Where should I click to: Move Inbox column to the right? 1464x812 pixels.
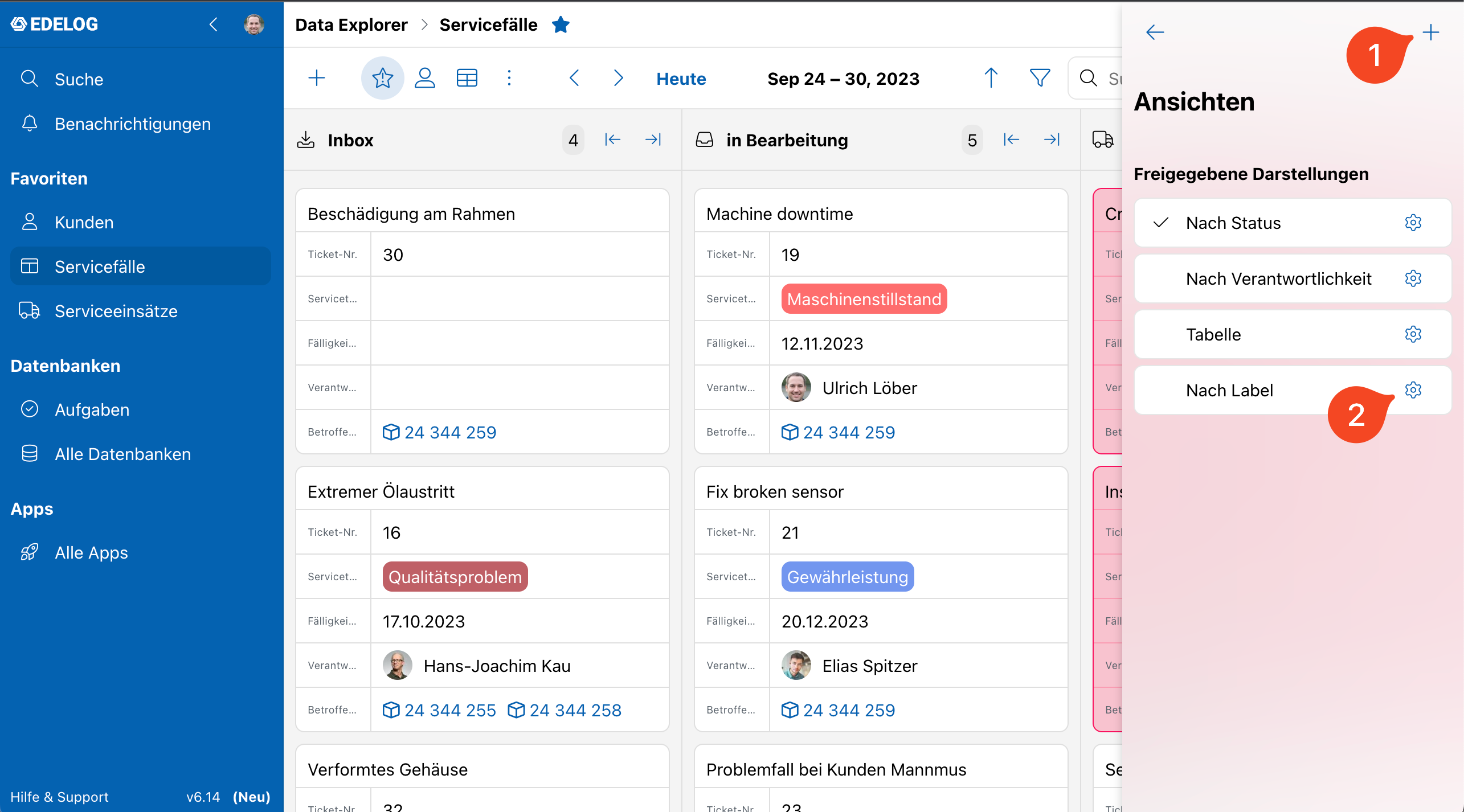click(x=653, y=140)
